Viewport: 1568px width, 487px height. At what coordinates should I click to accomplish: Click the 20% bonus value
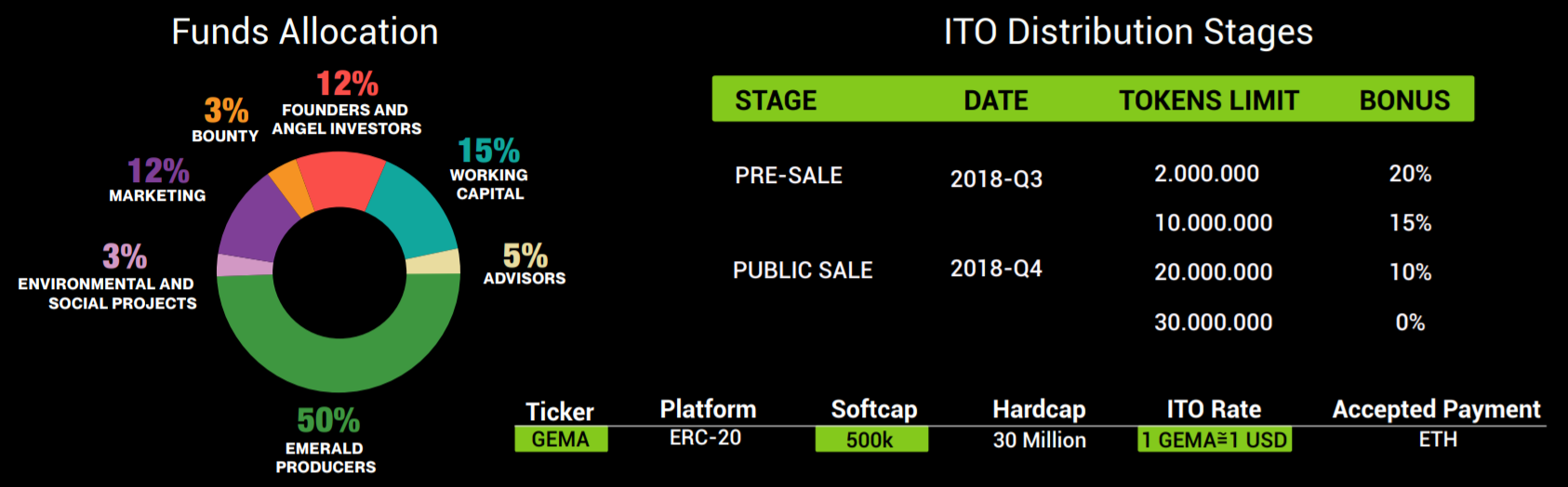(1410, 174)
